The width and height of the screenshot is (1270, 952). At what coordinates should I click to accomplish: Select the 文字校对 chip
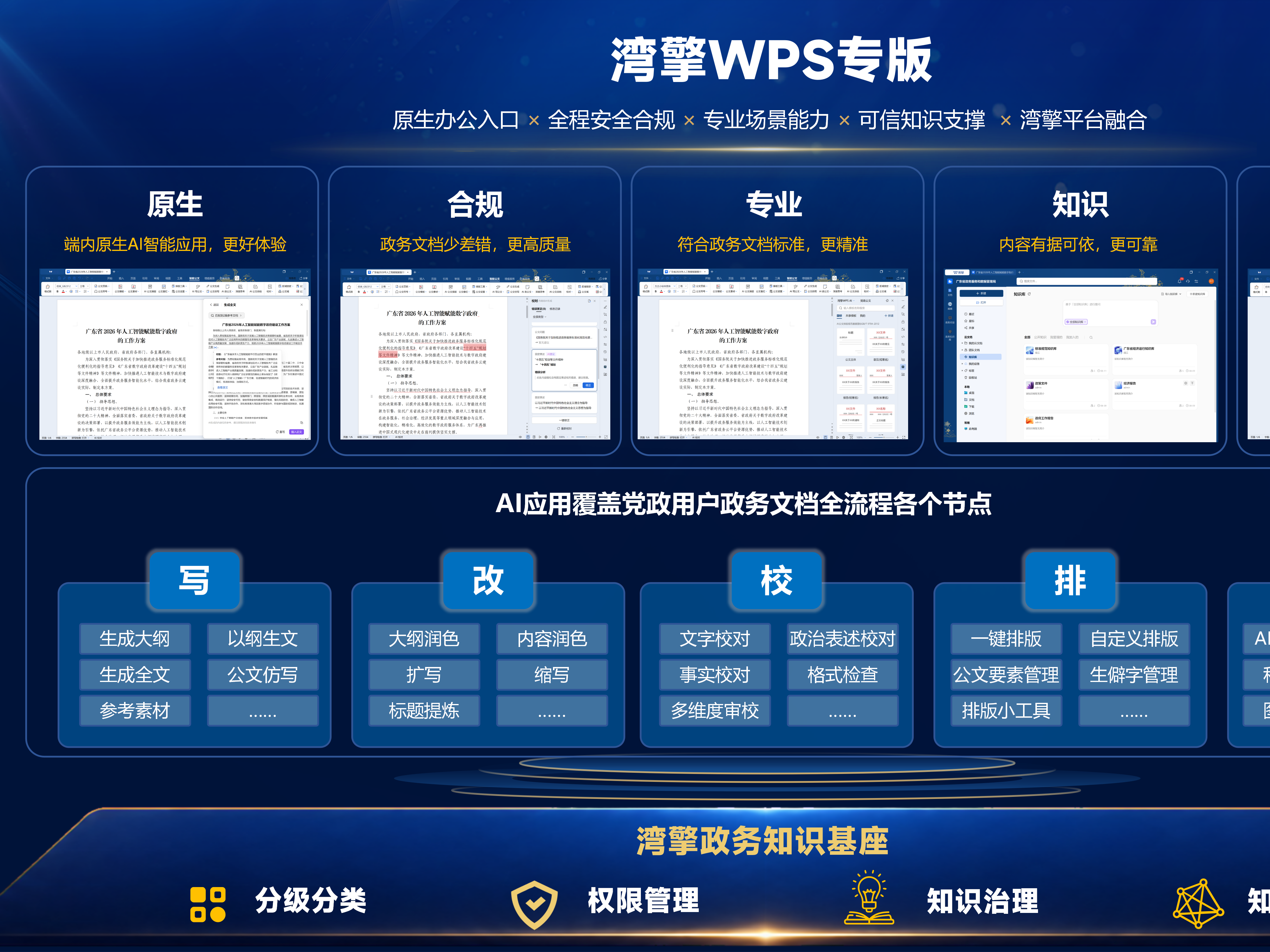tap(715, 639)
